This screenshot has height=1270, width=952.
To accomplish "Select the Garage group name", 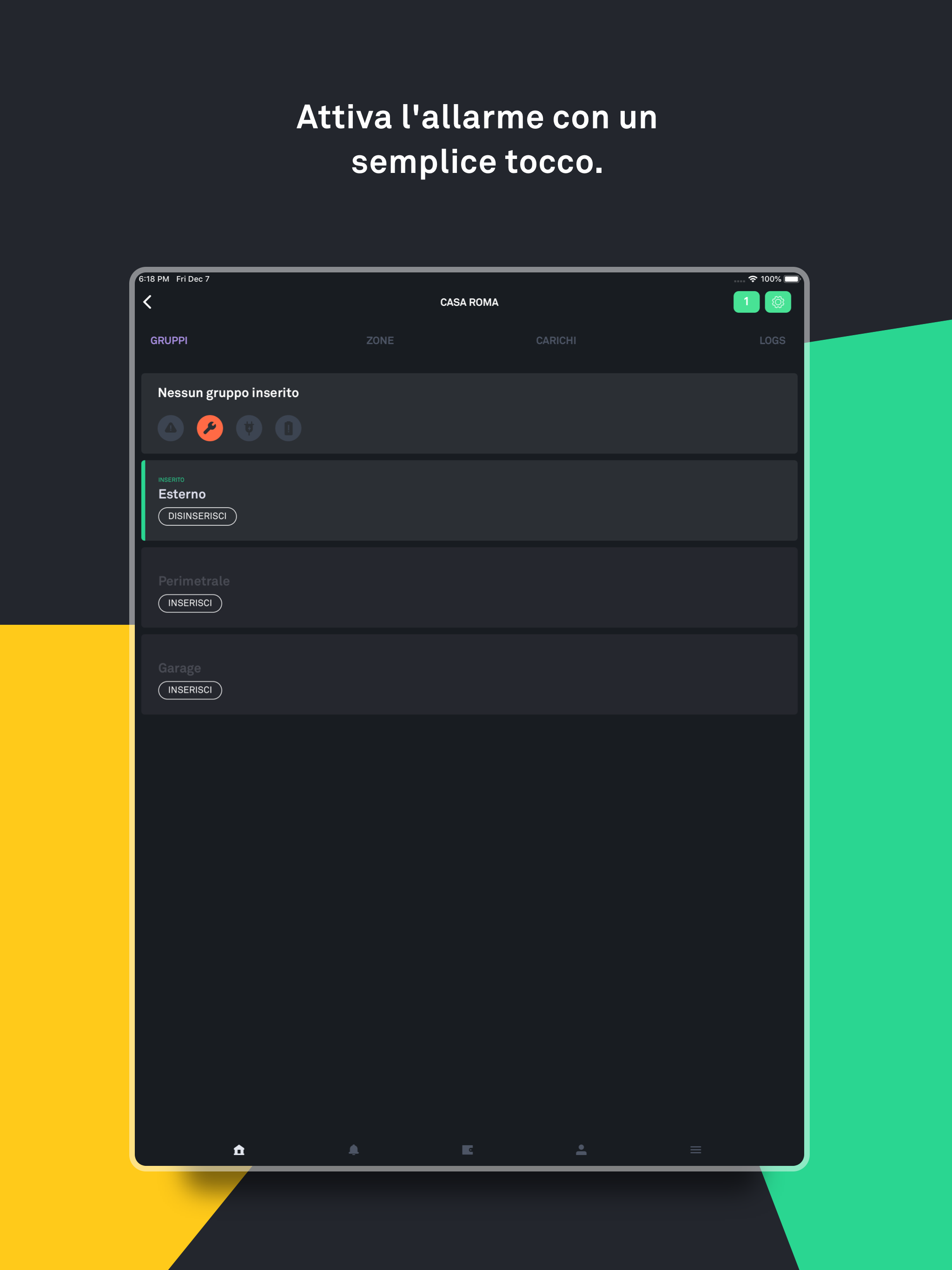I will [x=179, y=668].
